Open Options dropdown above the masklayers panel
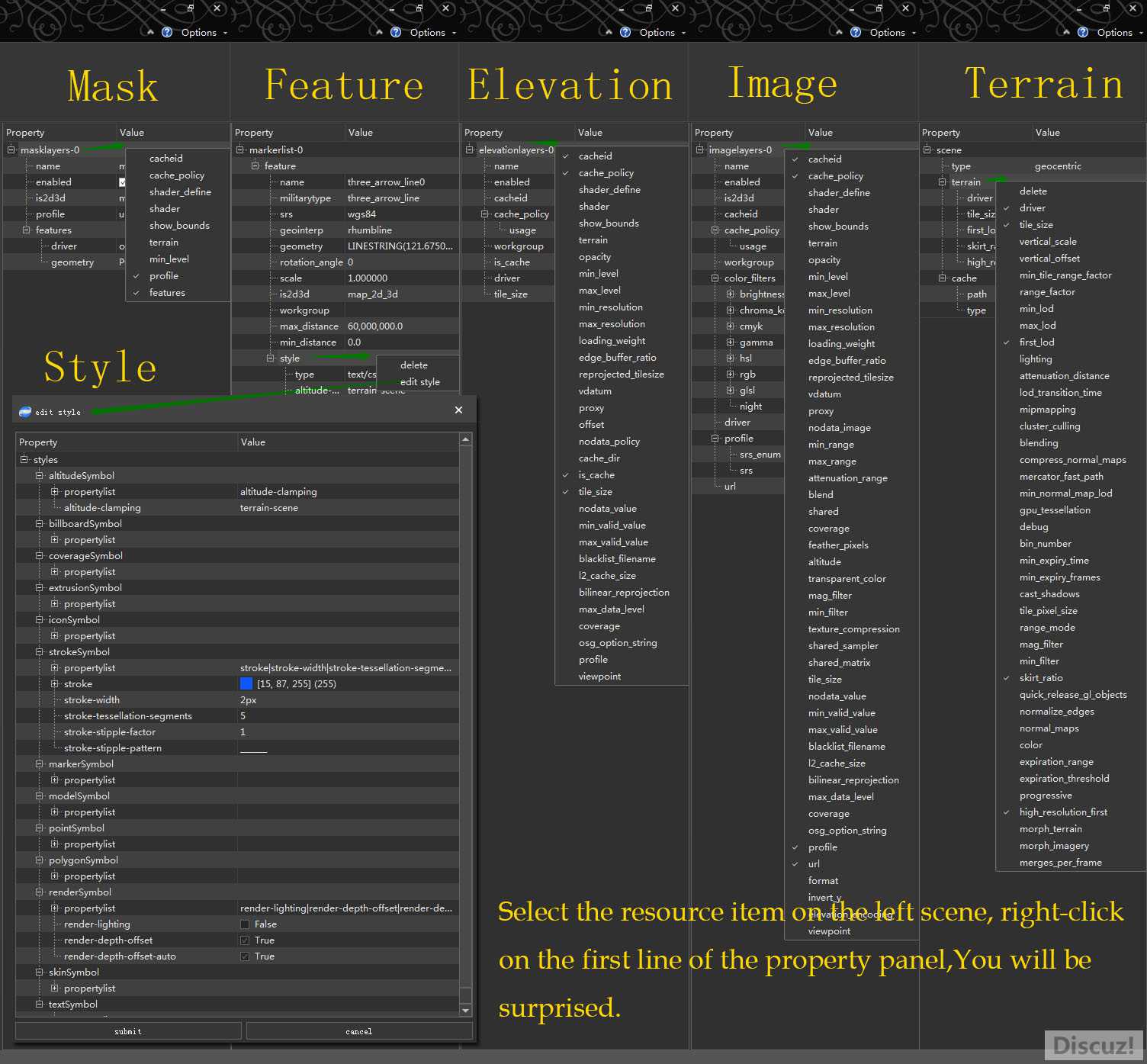The width and height of the screenshot is (1147, 1064). 204,33
